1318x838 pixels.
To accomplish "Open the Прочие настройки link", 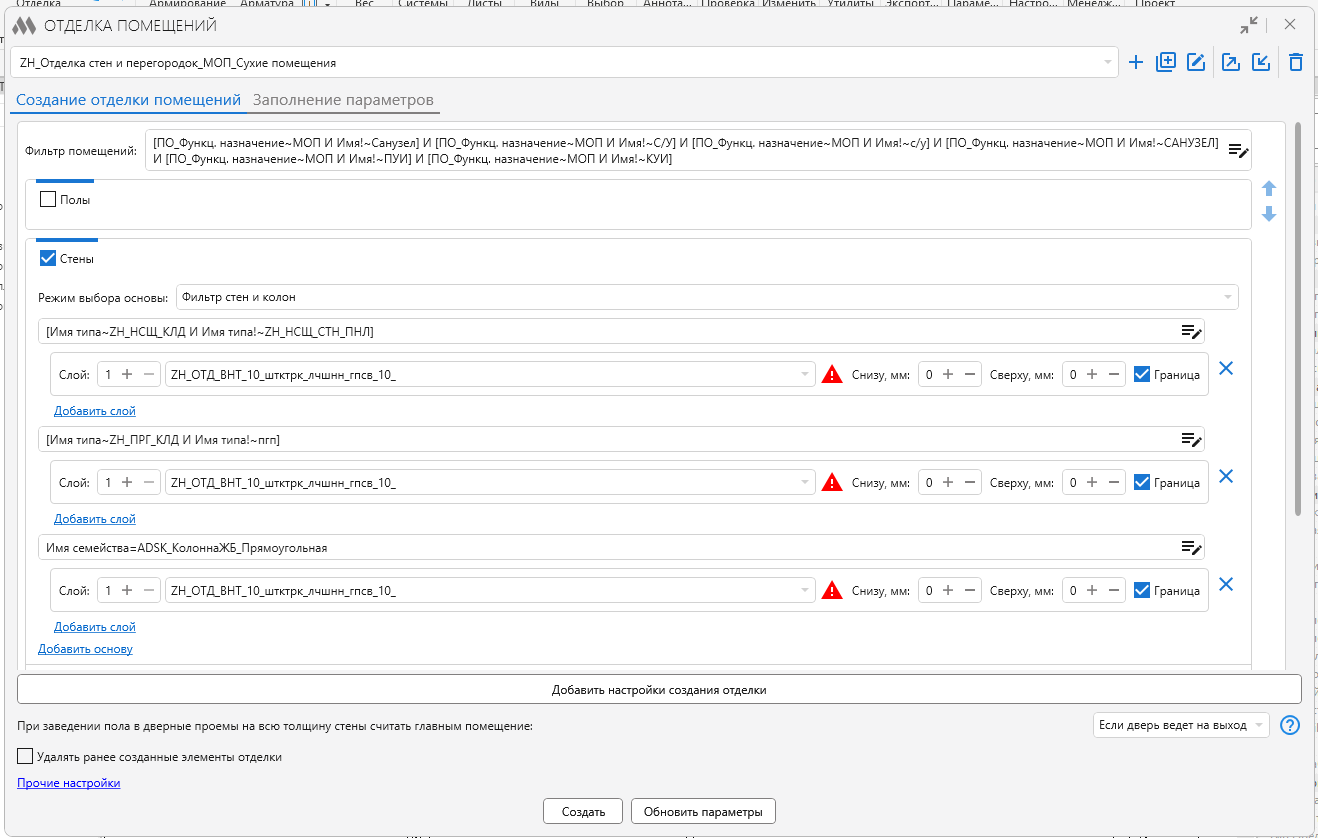I will tap(69, 783).
